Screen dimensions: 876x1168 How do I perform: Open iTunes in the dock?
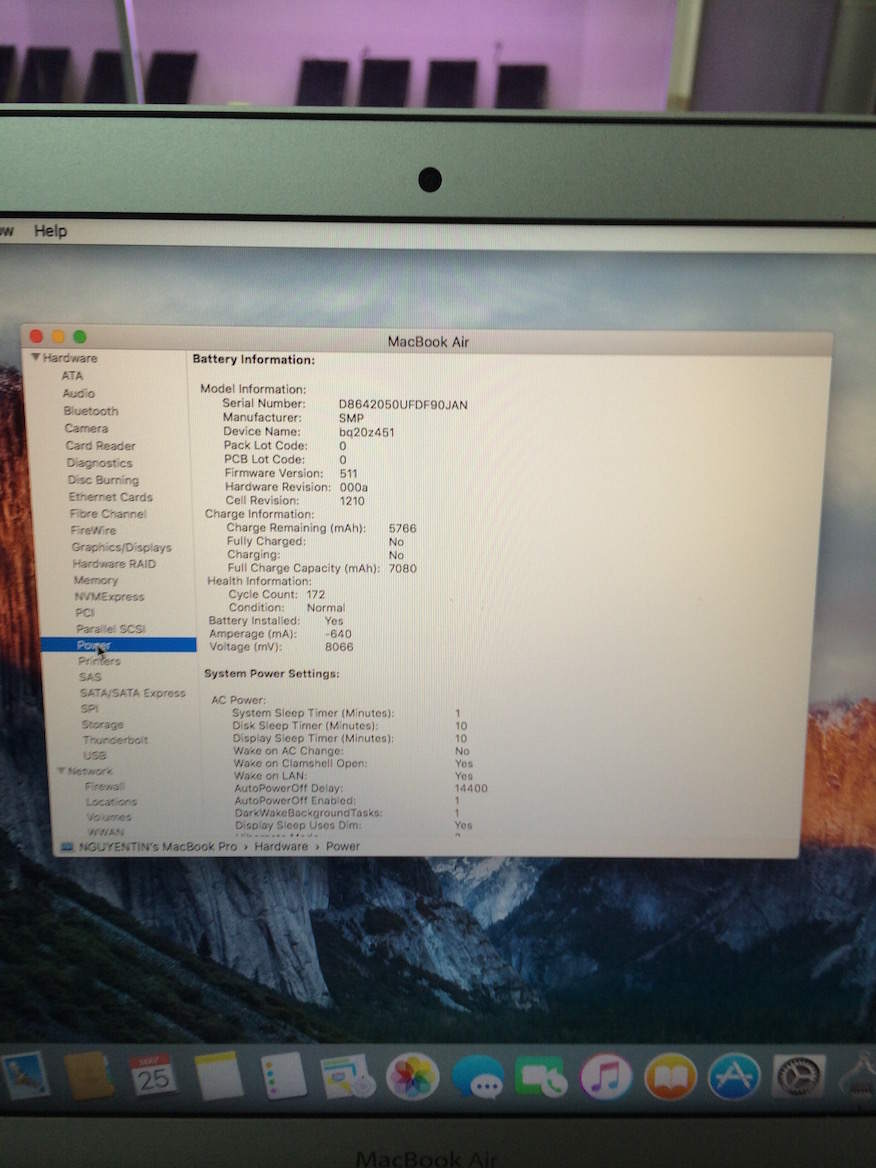pyautogui.click(x=606, y=1077)
